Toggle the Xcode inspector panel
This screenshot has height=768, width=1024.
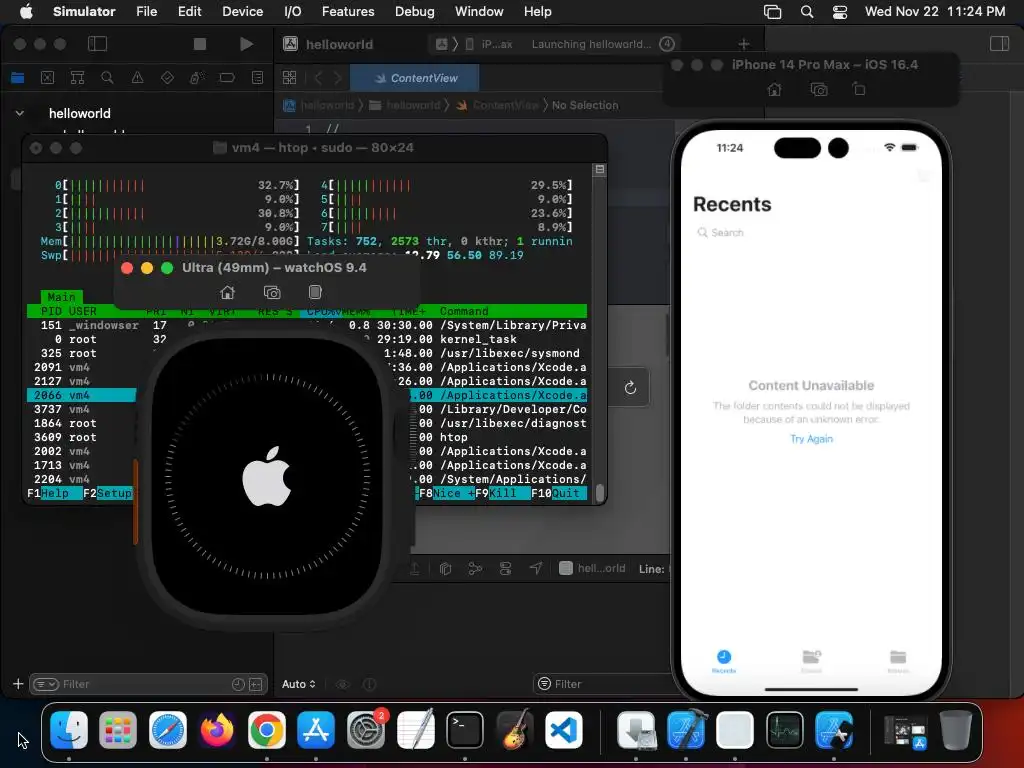[999, 44]
